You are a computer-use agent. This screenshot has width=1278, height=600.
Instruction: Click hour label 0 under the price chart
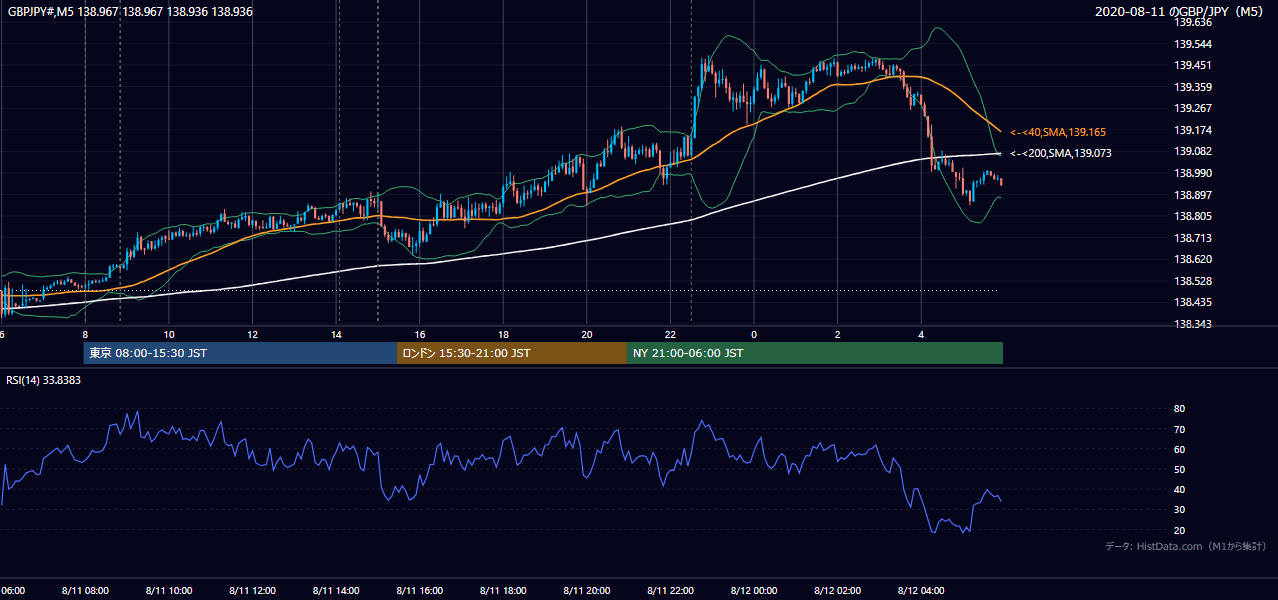point(754,335)
